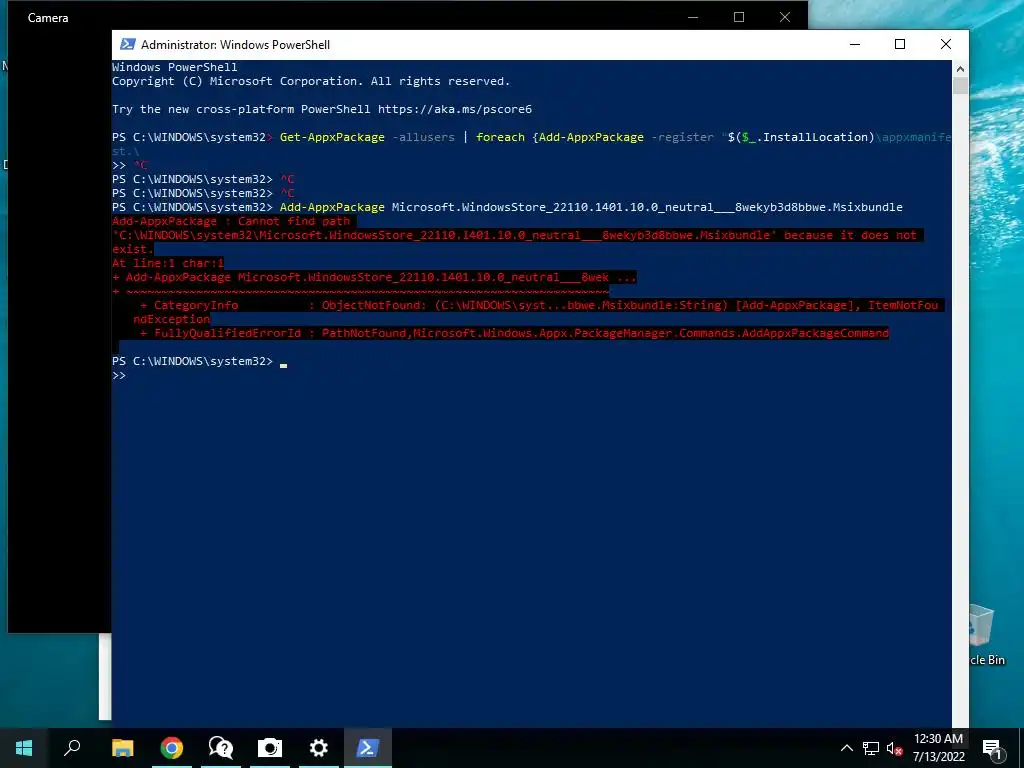Image resolution: width=1024 pixels, height=768 pixels.
Task: Open the Windows Start menu
Action: point(24,748)
